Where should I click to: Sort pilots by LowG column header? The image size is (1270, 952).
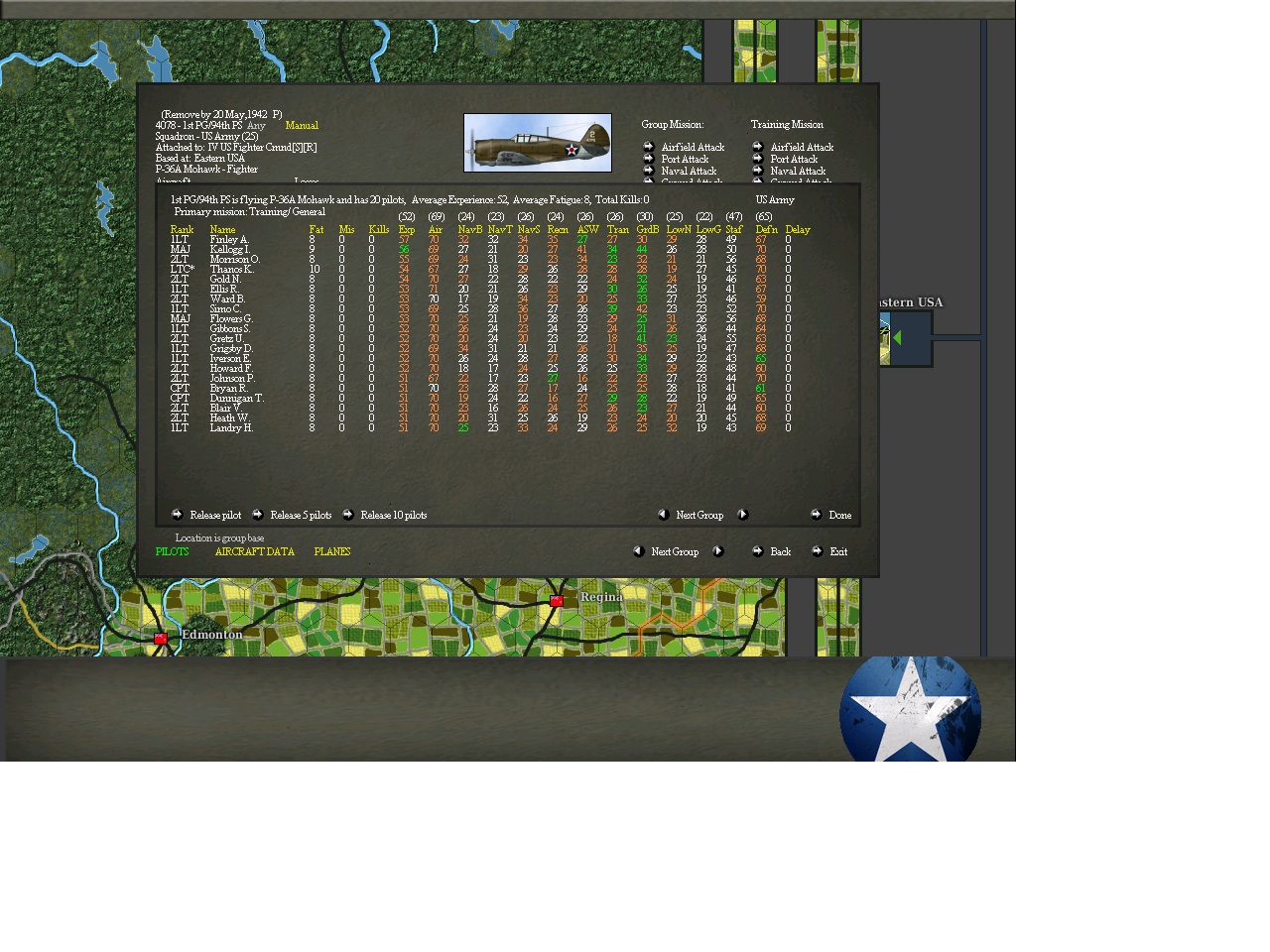click(708, 230)
